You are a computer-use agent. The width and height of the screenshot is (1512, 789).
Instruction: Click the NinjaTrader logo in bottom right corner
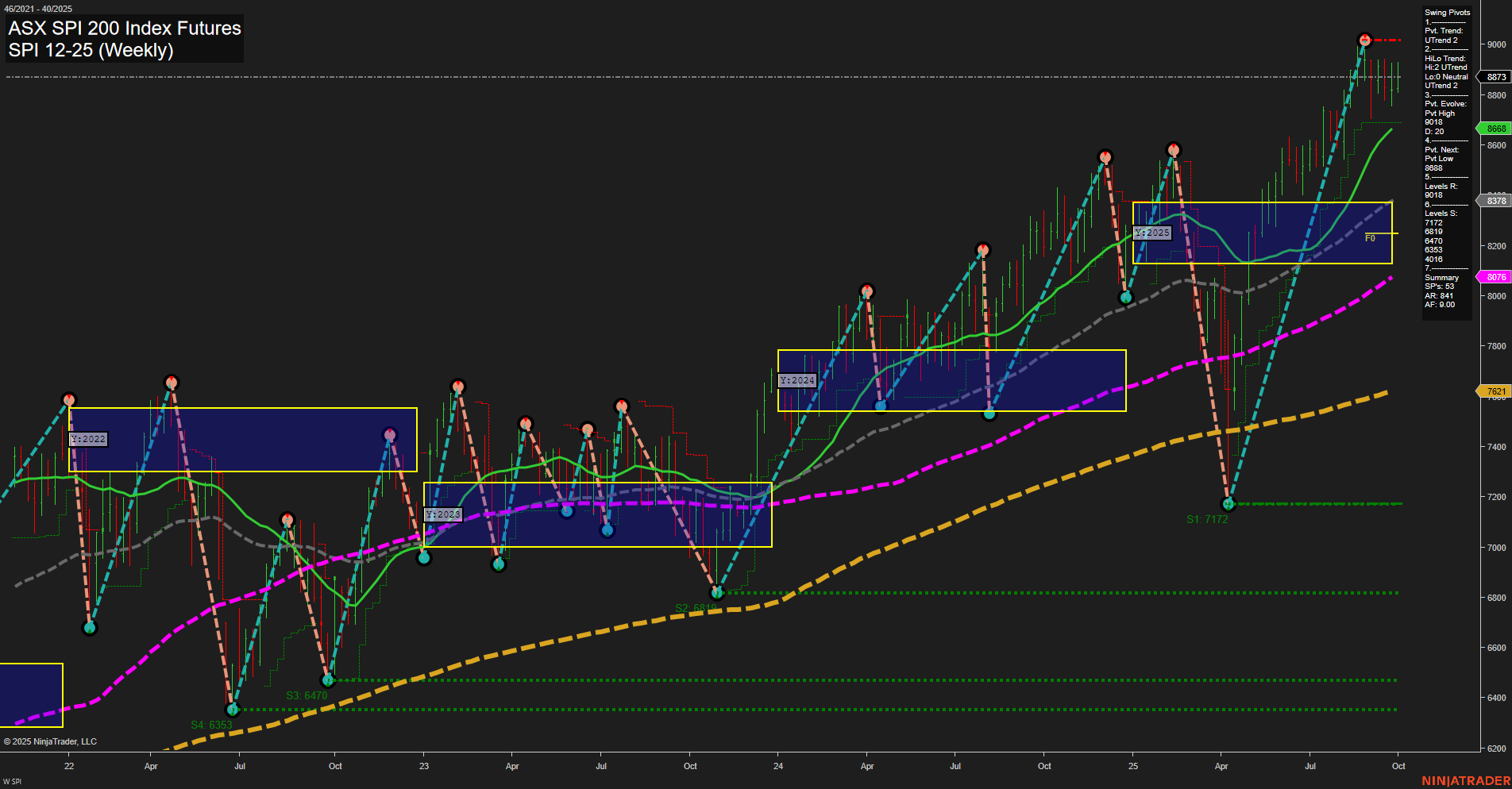click(x=1465, y=779)
